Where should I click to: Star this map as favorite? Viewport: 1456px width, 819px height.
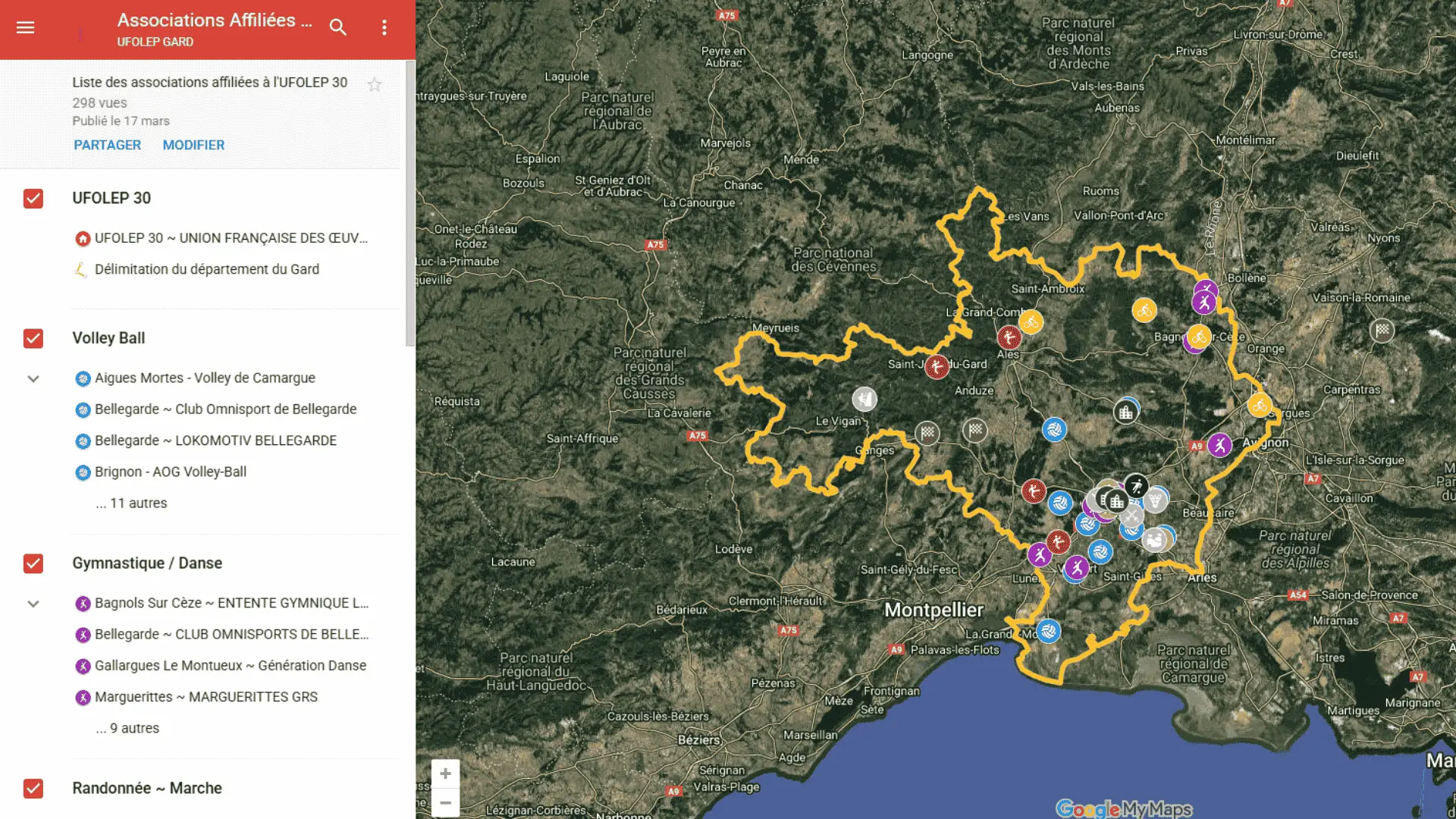pyautogui.click(x=375, y=85)
